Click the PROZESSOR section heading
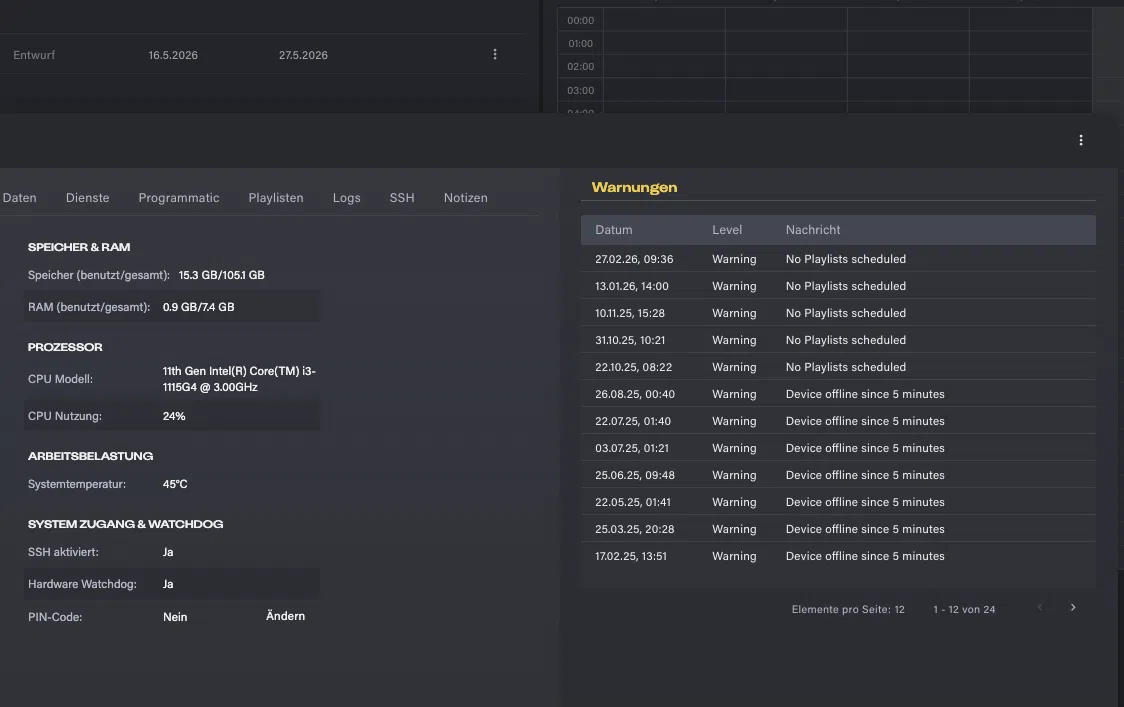This screenshot has width=1124, height=707. pos(65,347)
